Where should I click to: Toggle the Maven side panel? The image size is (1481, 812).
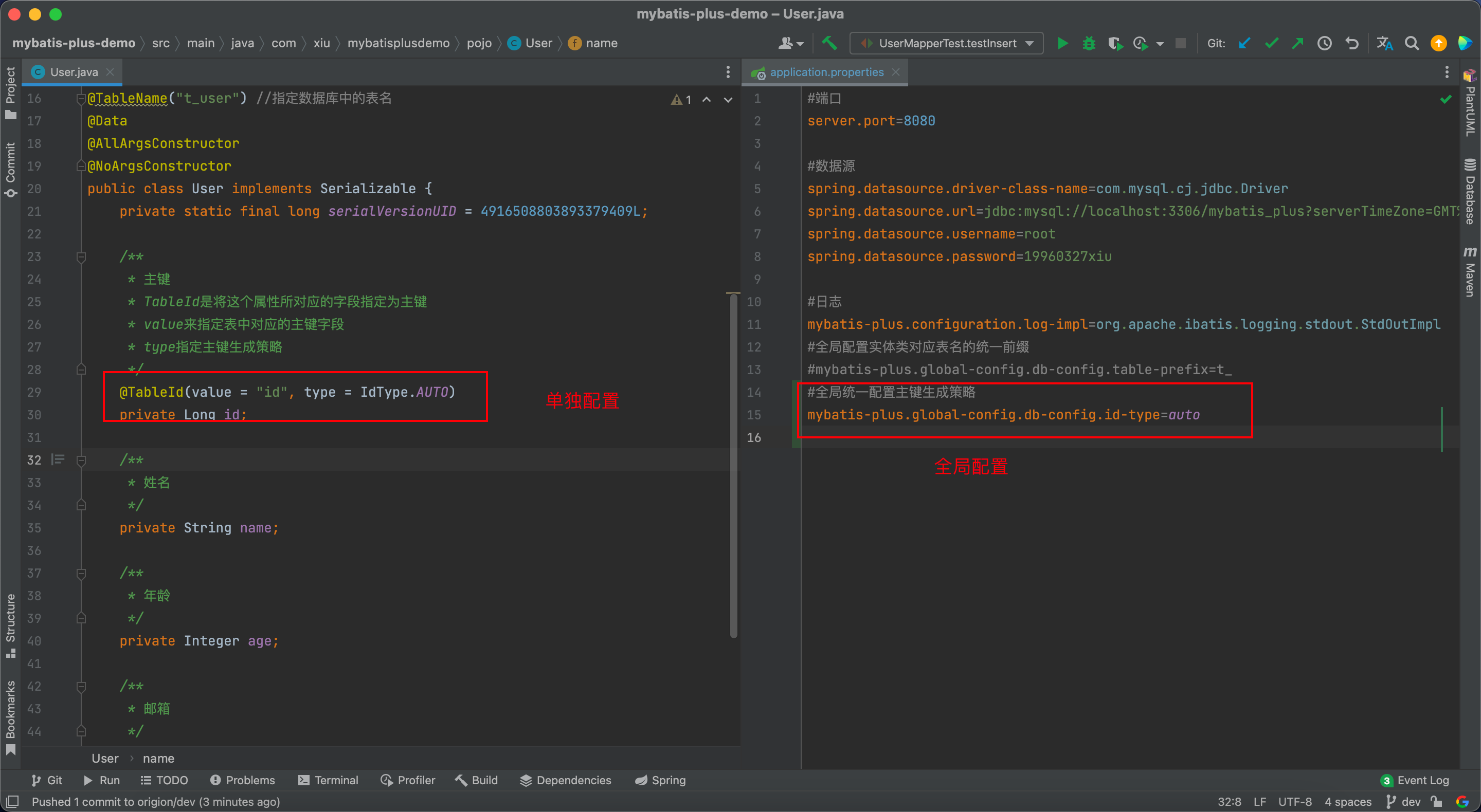point(1470,271)
